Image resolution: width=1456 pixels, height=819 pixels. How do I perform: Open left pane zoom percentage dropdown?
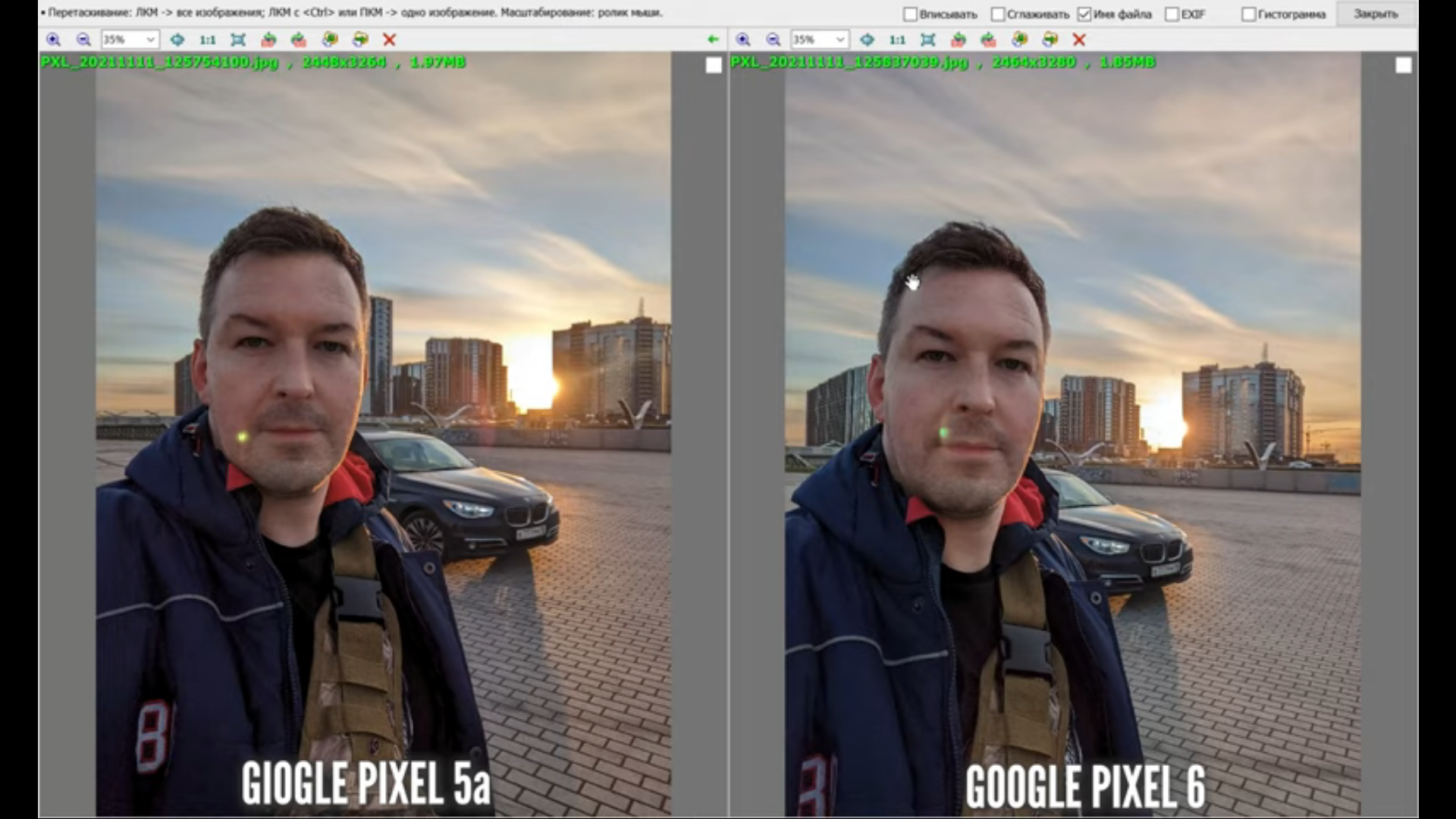pyautogui.click(x=150, y=39)
